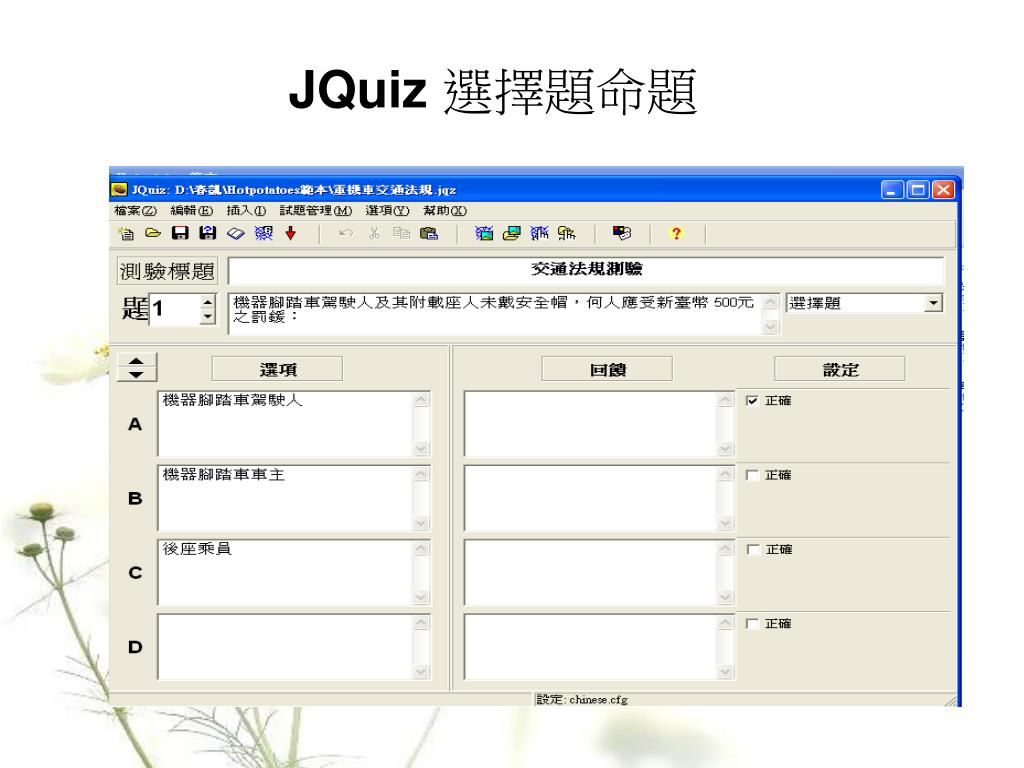The height and width of the screenshot is (768, 1024).
Task: Check 正確 for answer D
Action: pos(752,624)
